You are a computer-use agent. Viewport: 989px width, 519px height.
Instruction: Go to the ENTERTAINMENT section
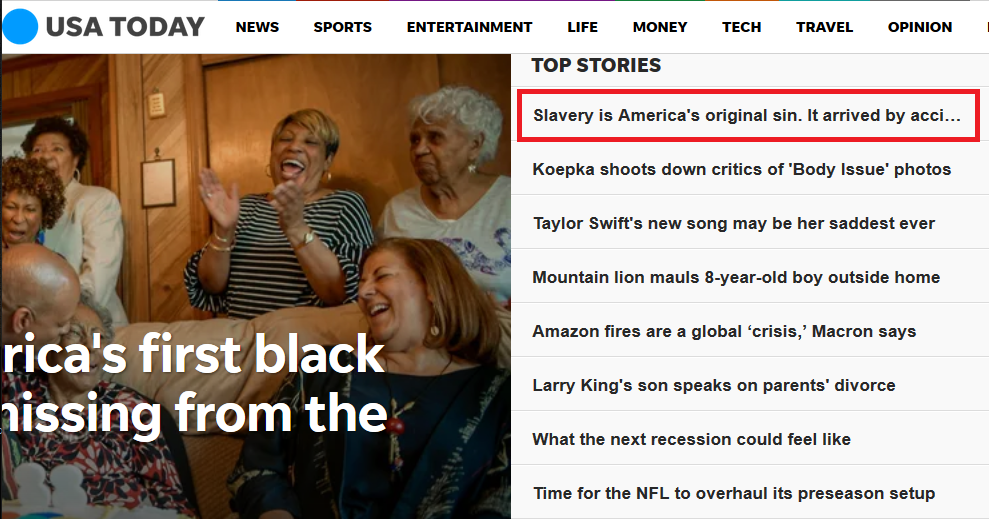[x=469, y=27]
